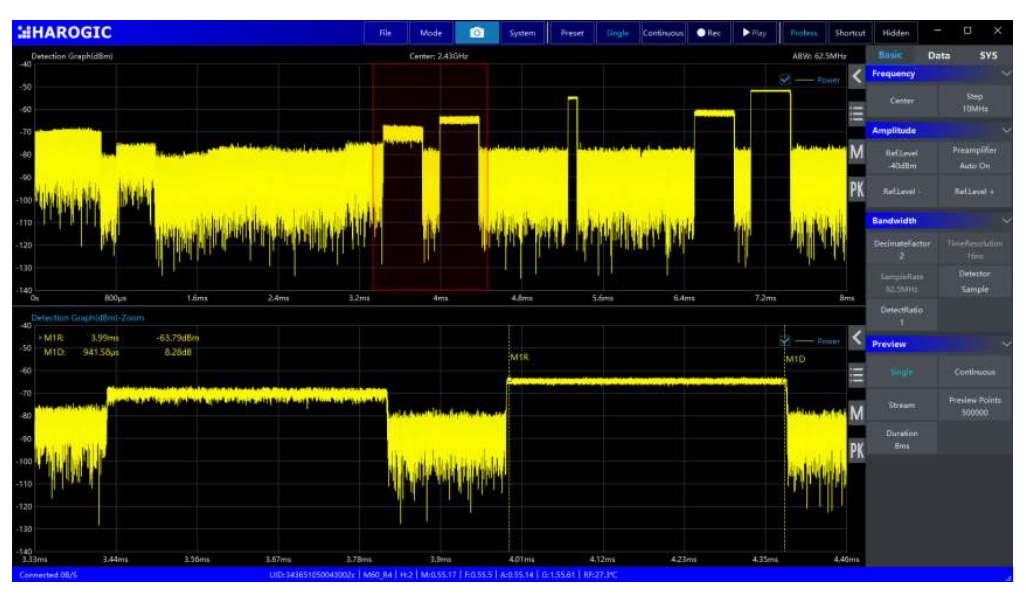This screenshot has width=1026, height=596.
Task: Click the Detector Sample button
Action: point(975,281)
